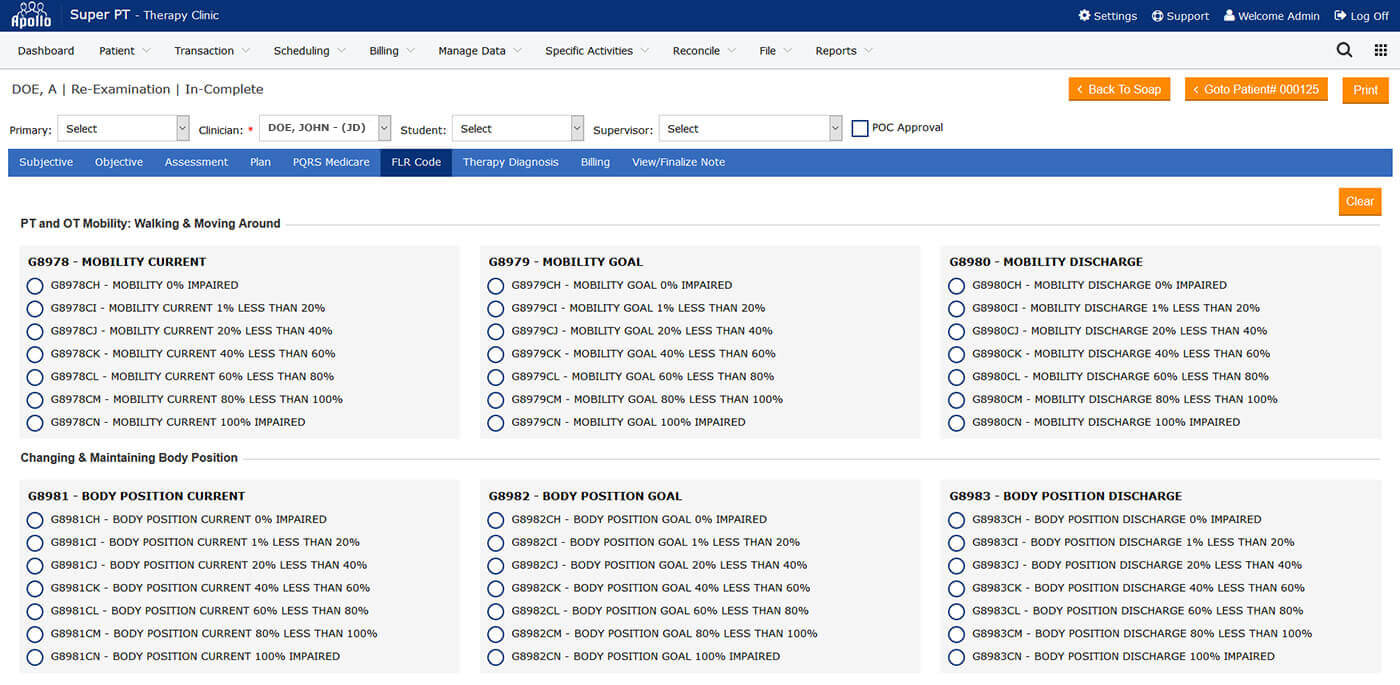This screenshot has height=685, width=1400.
Task: Click the orange Clear button
Action: [1360, 201]
